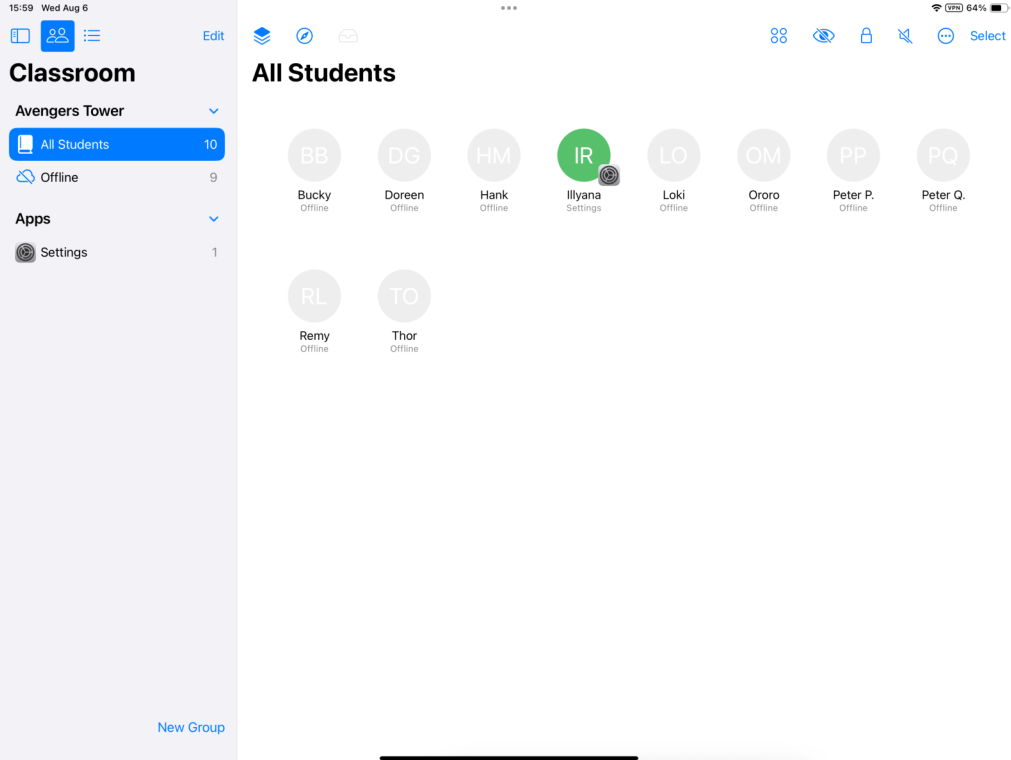The image size is (1011, 760).
Task: Select student Loki's avatar
Action: click(x=674, y=155)
